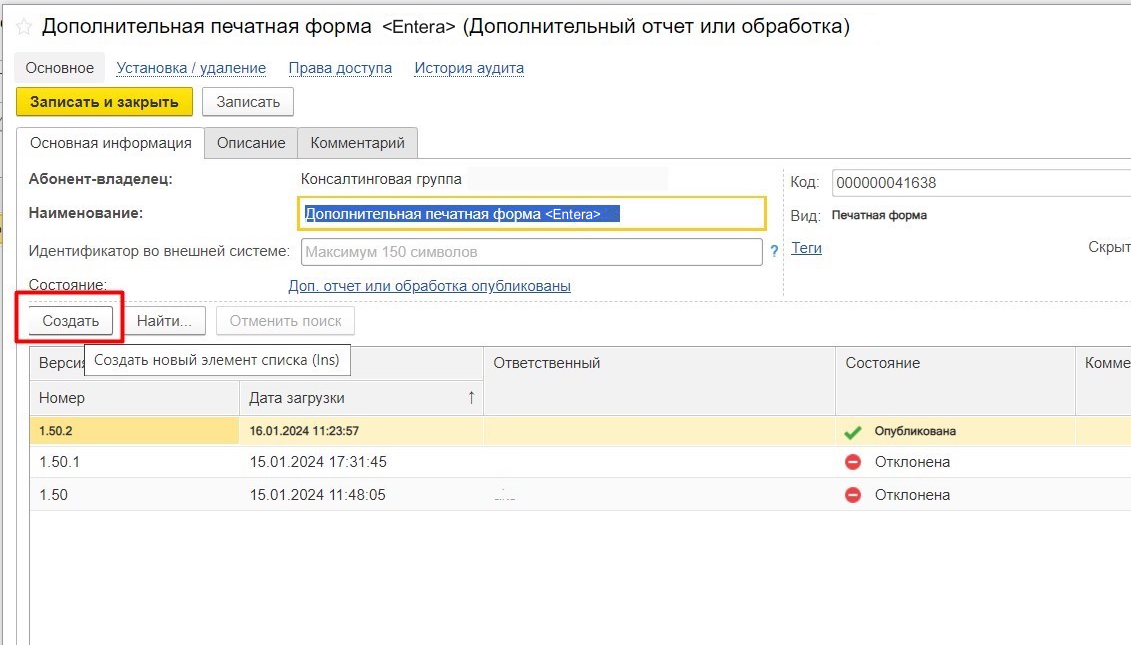Click the Найти... button
The width and height of the screenshot is (1131, 645).
click(164, 321)
